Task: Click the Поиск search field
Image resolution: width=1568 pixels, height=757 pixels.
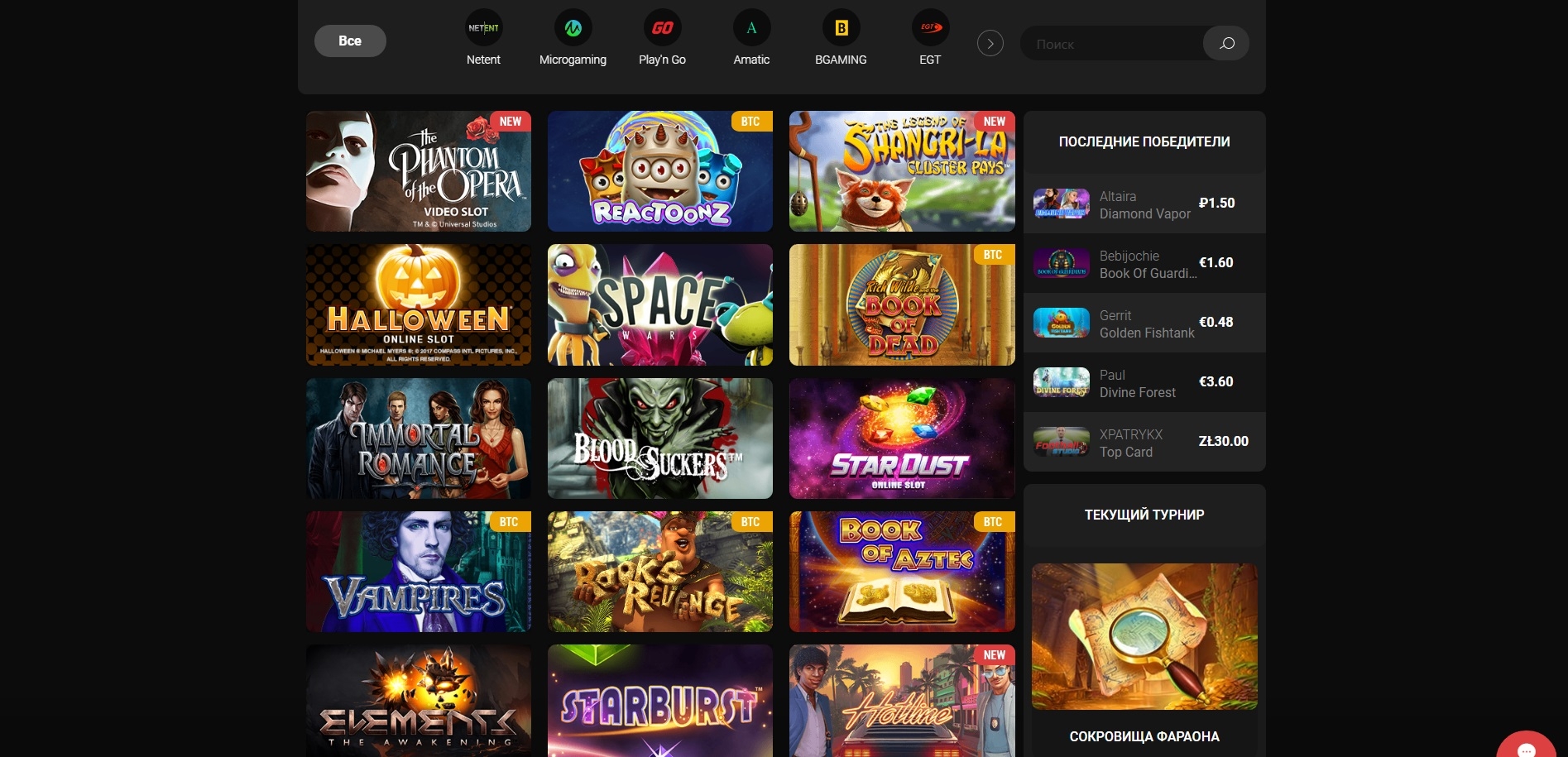Action: [x=1110, y=44]
